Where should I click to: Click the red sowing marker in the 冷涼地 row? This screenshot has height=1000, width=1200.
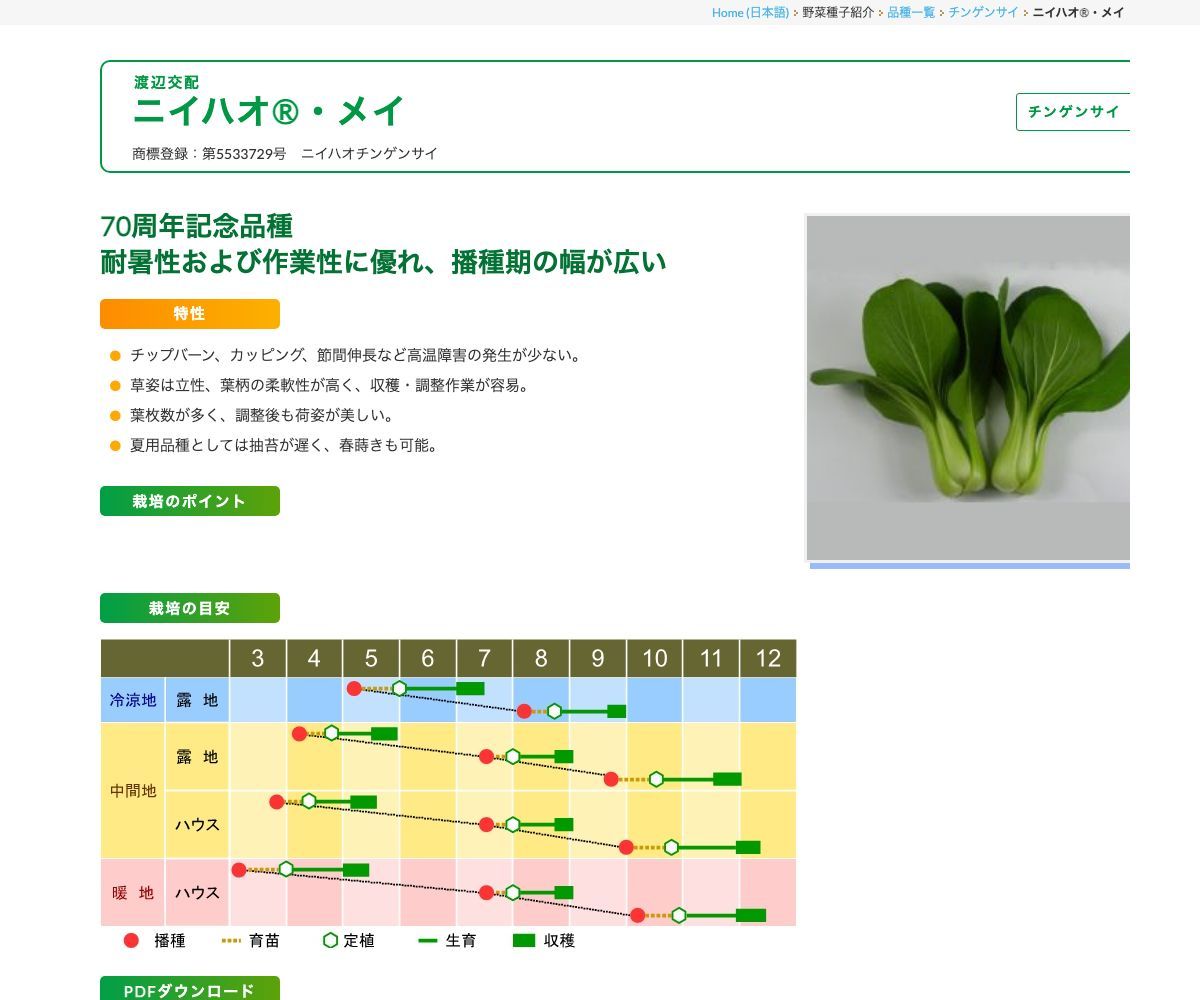click(355, 687)
